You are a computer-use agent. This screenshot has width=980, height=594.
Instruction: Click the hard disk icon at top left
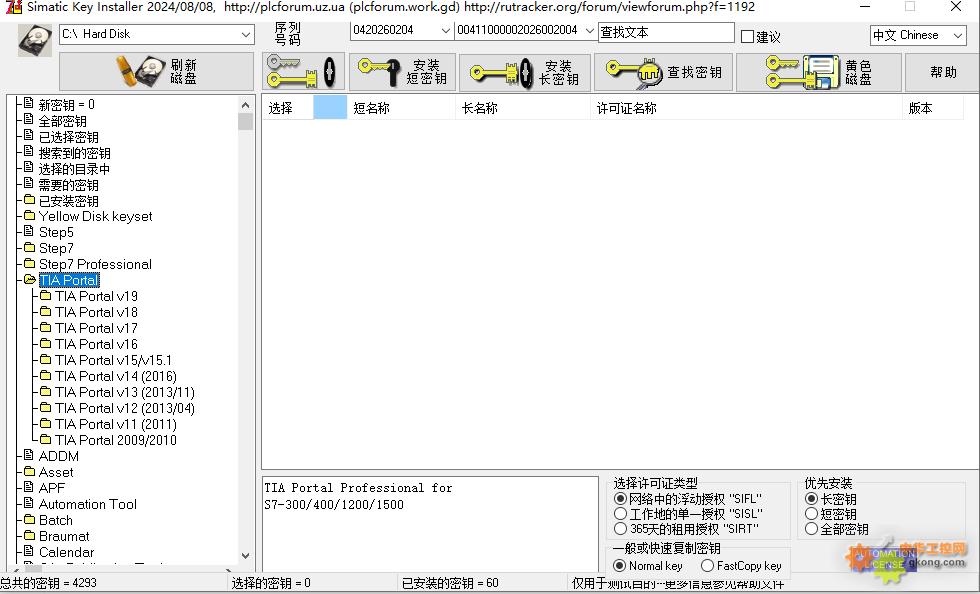[34, 40]
